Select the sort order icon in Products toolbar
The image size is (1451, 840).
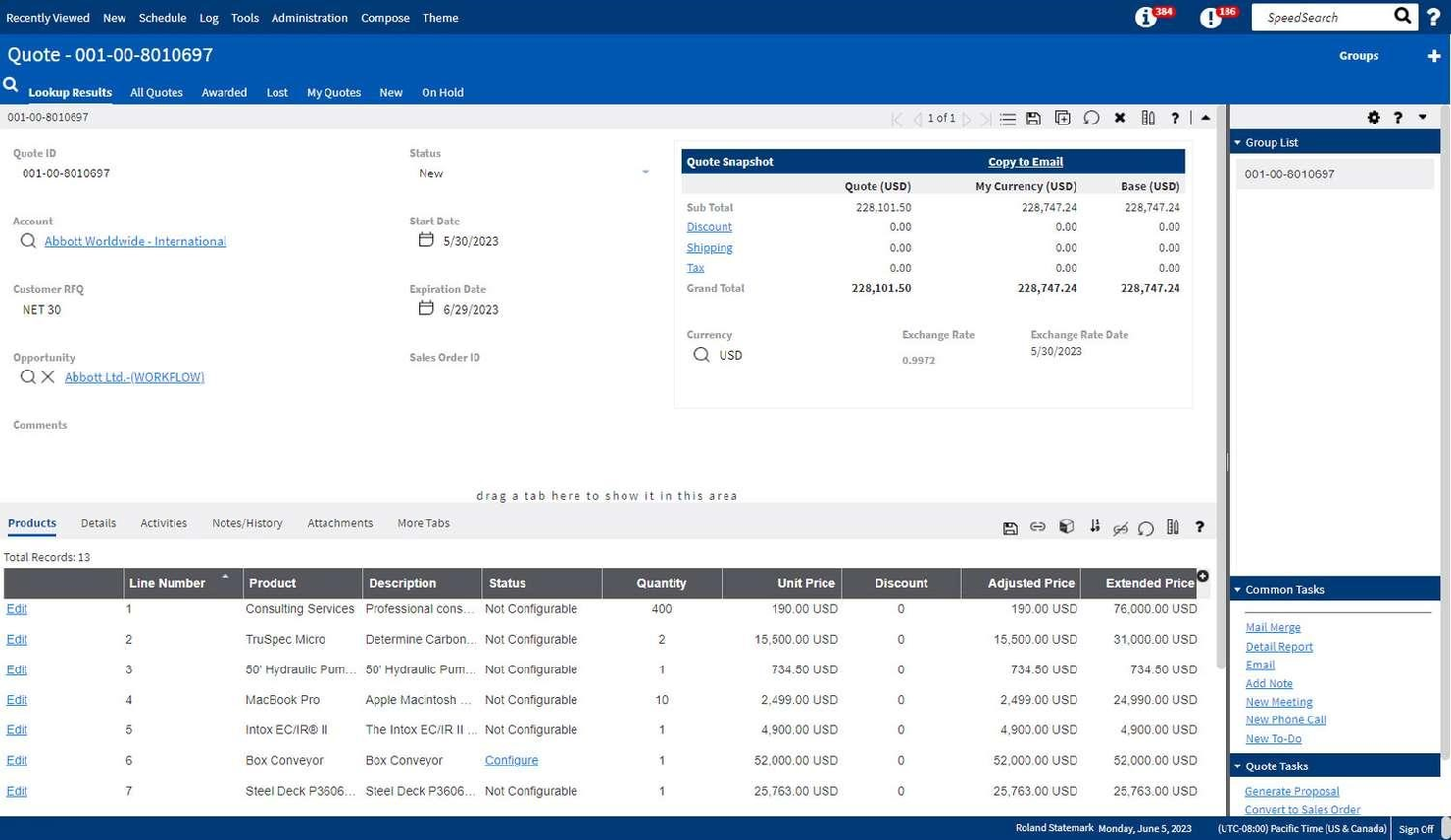[1095, 527]
